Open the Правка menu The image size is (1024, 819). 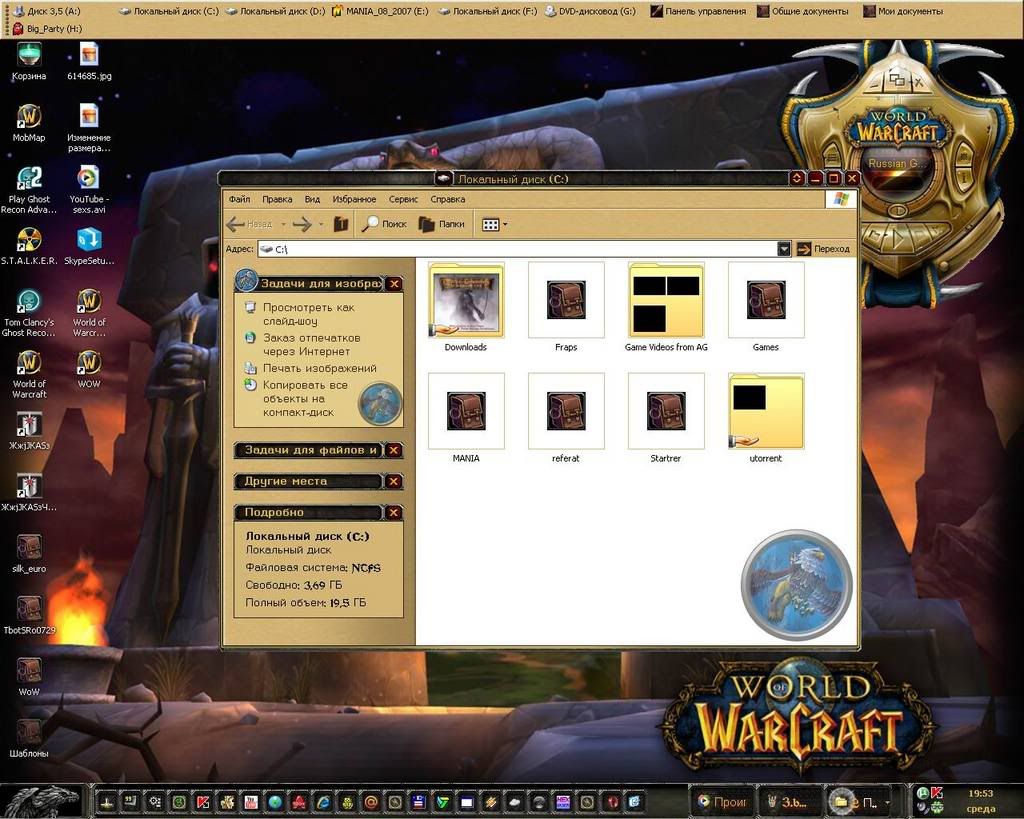[x=277, y=199]
